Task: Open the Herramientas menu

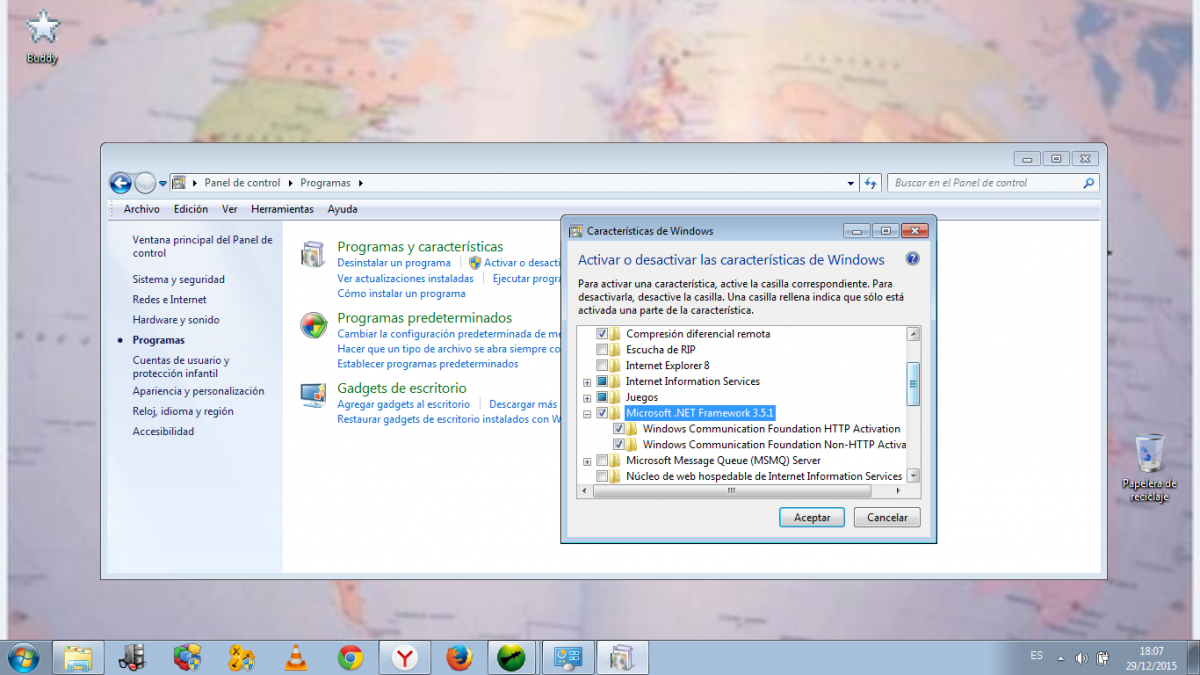Action: coord(282,209)
